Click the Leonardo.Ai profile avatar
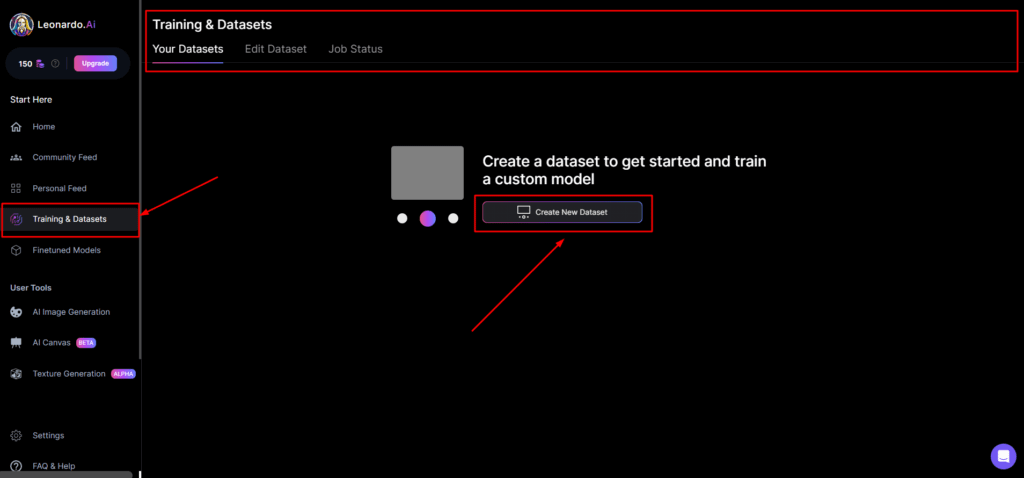The width and height of the screenshot is (1024, 478). 19,23
